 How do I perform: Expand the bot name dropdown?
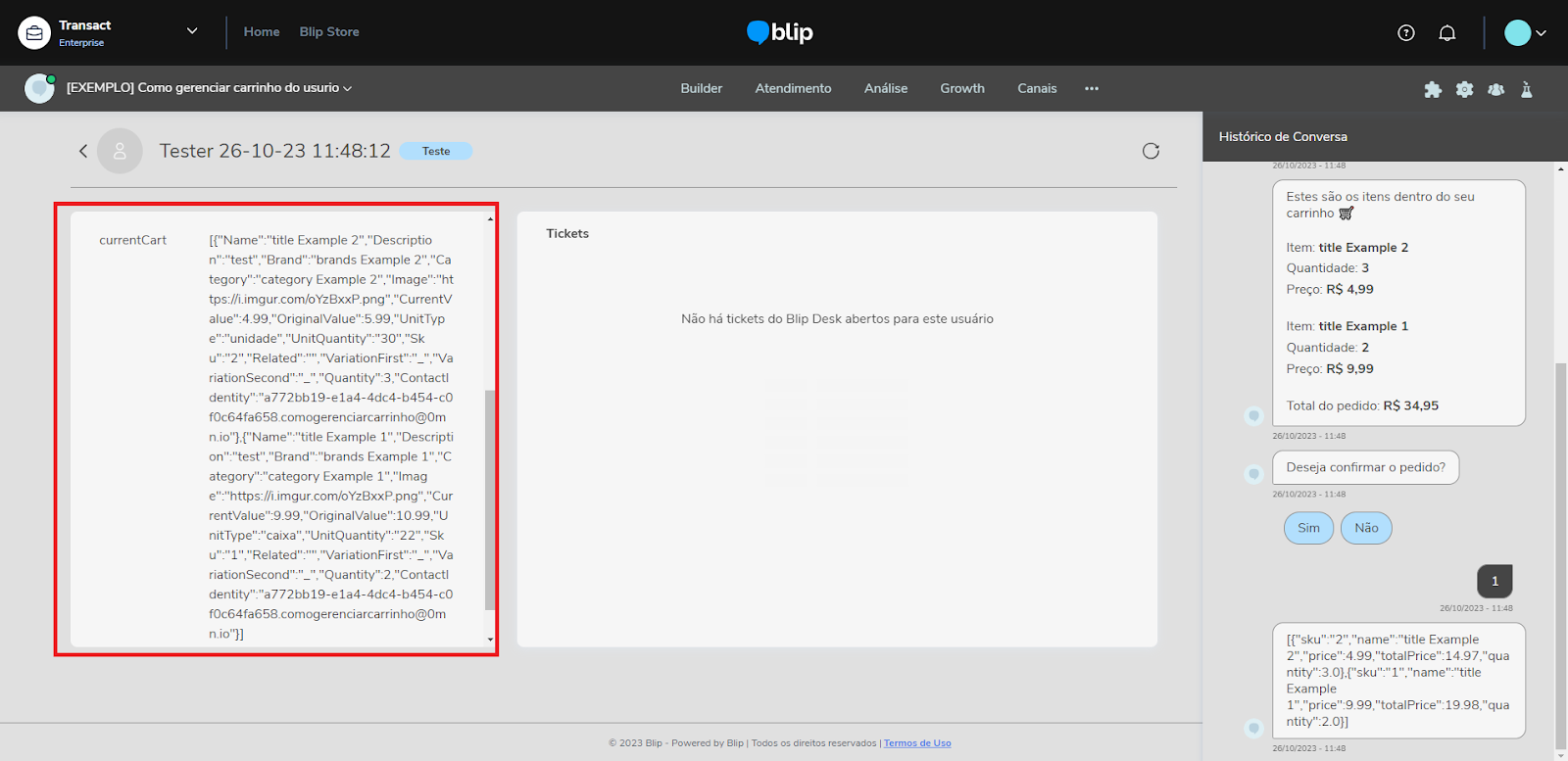[x=347, y=88]
